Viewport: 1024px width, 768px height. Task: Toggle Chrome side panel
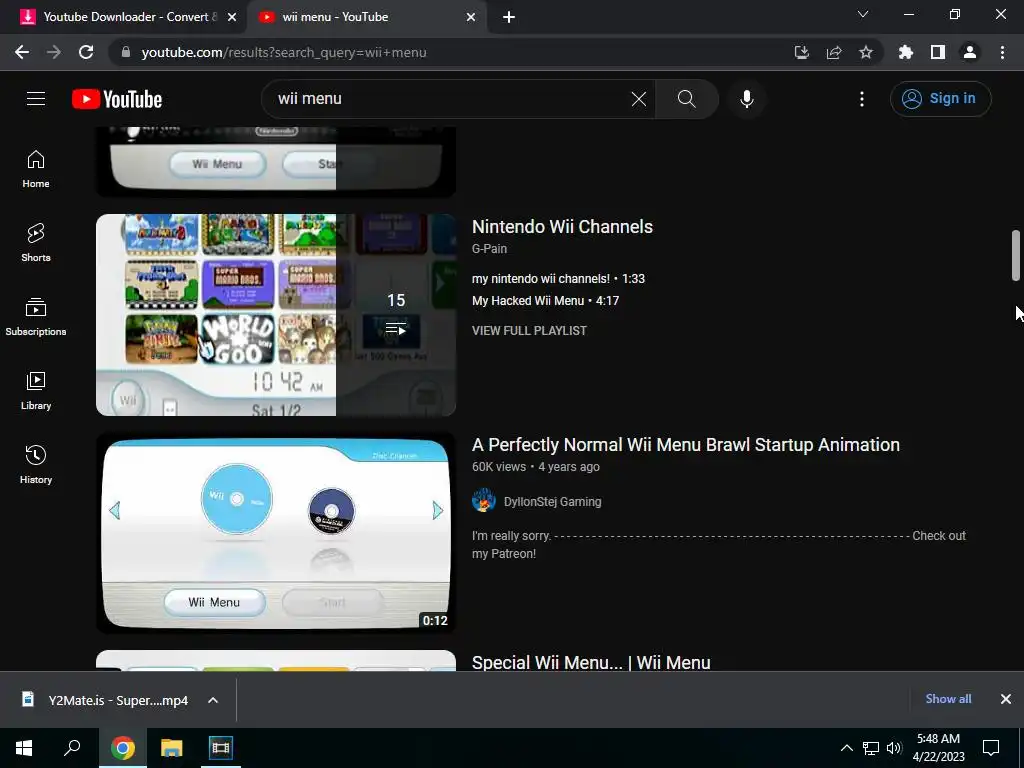tap(938, 52)
